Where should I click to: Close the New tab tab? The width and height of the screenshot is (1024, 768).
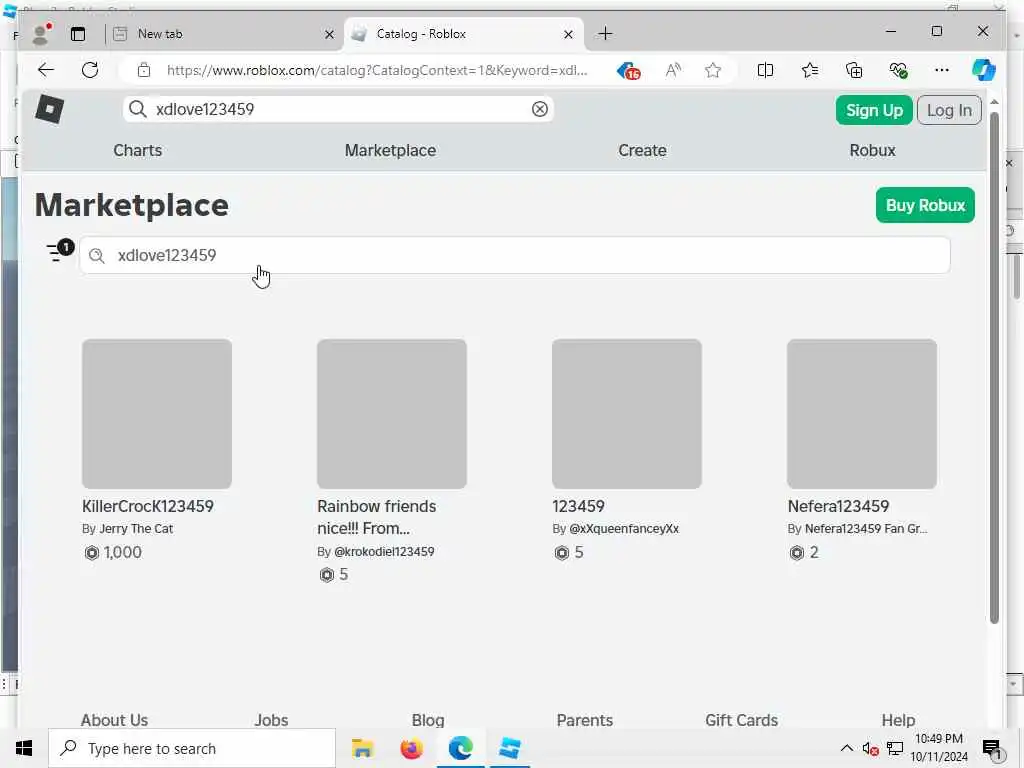329,34
